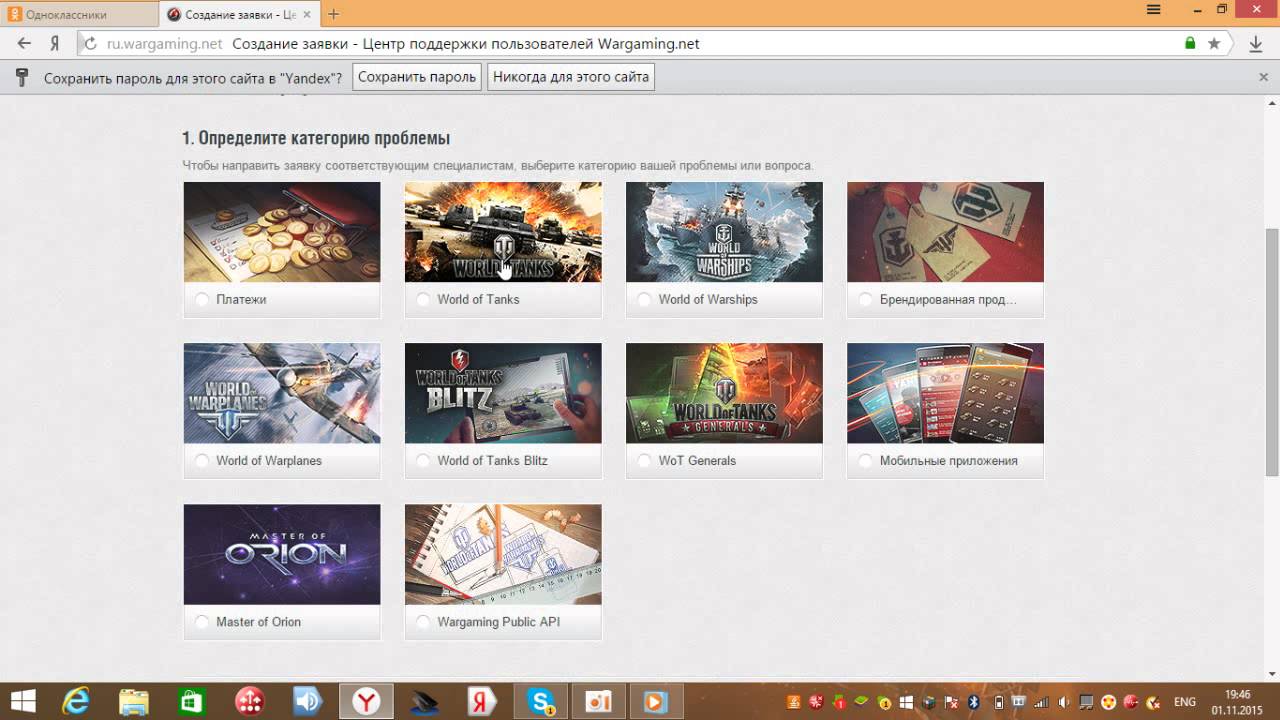Select the Мобильные приложения radio button

click(x=866, y=460)
